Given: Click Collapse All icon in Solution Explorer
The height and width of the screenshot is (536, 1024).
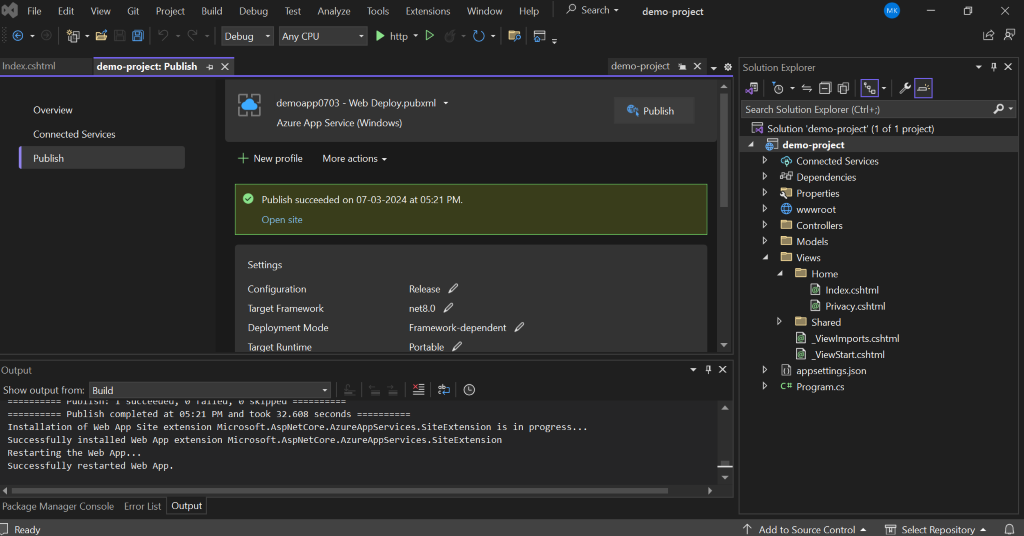Looking at the screenshot, I should (x=825, y=87).
